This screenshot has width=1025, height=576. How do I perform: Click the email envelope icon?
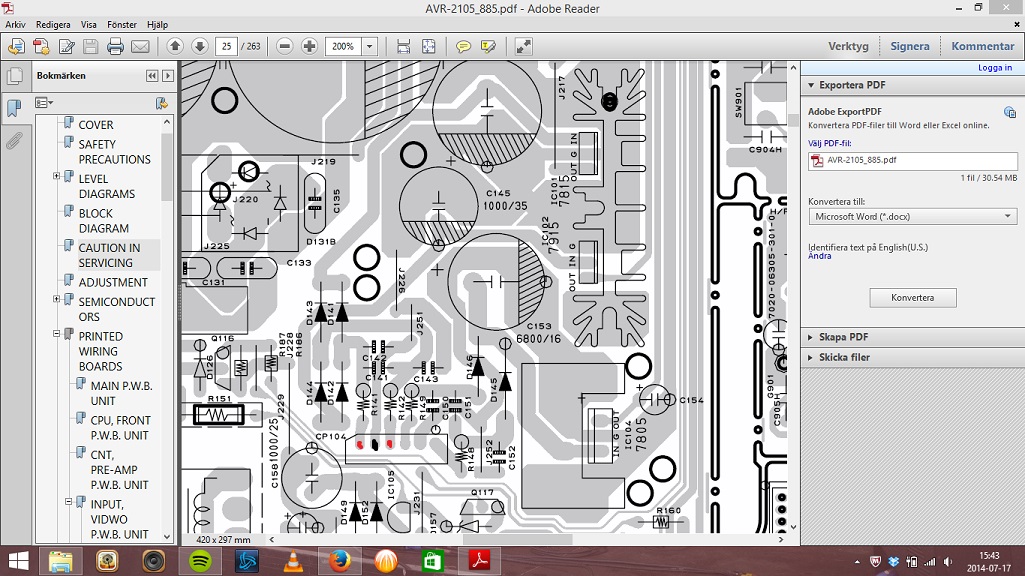point(140,46)
